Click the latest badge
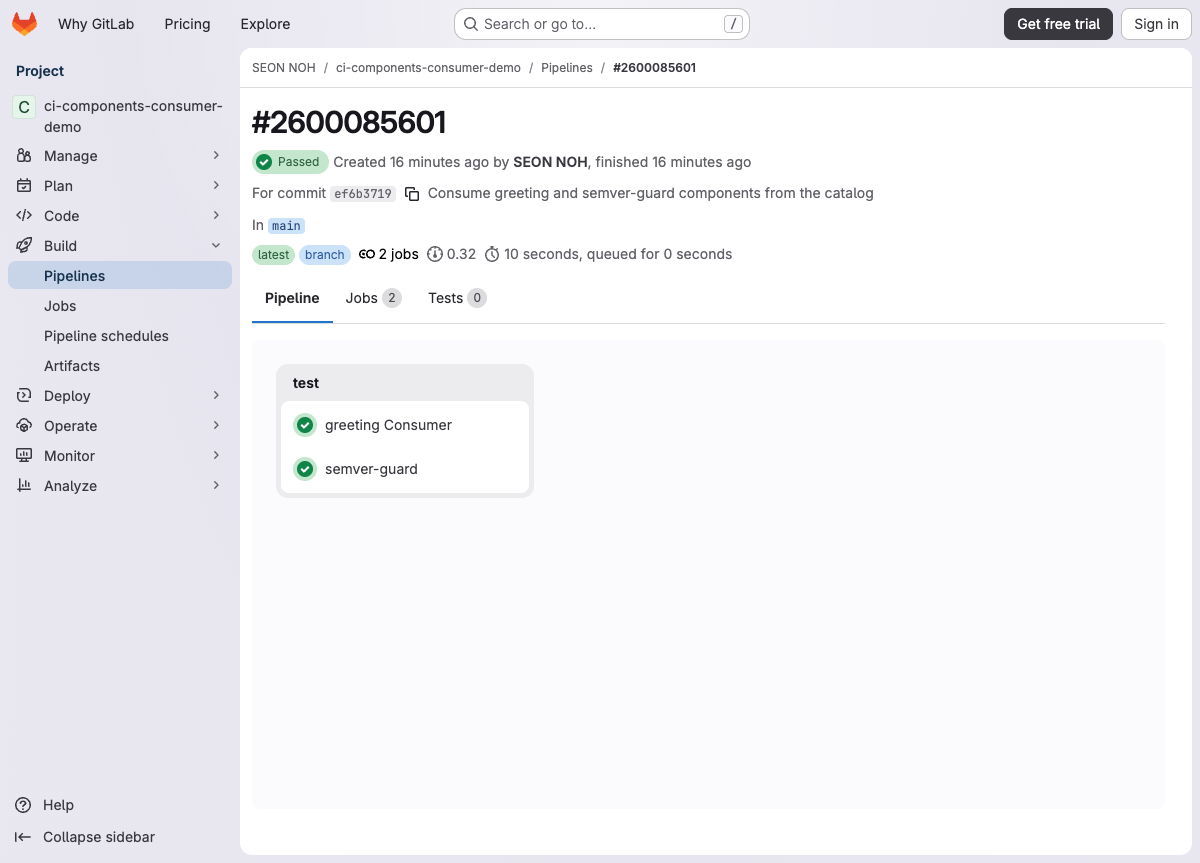Viewport: 1200px width, 863px height. (273, 255)
